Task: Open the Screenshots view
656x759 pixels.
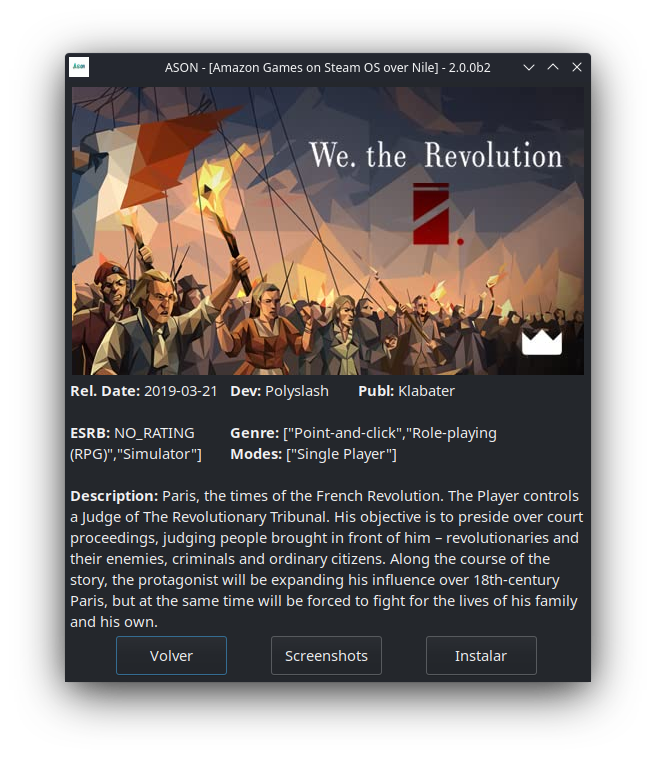Action: coord(326,655)
